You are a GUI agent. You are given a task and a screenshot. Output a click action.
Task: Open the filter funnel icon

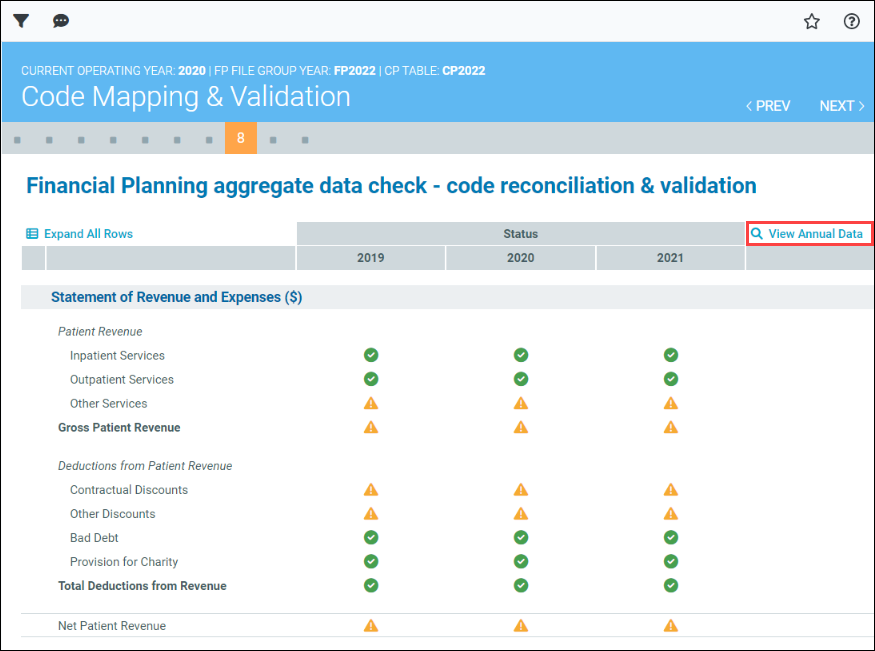pos(21,21)
